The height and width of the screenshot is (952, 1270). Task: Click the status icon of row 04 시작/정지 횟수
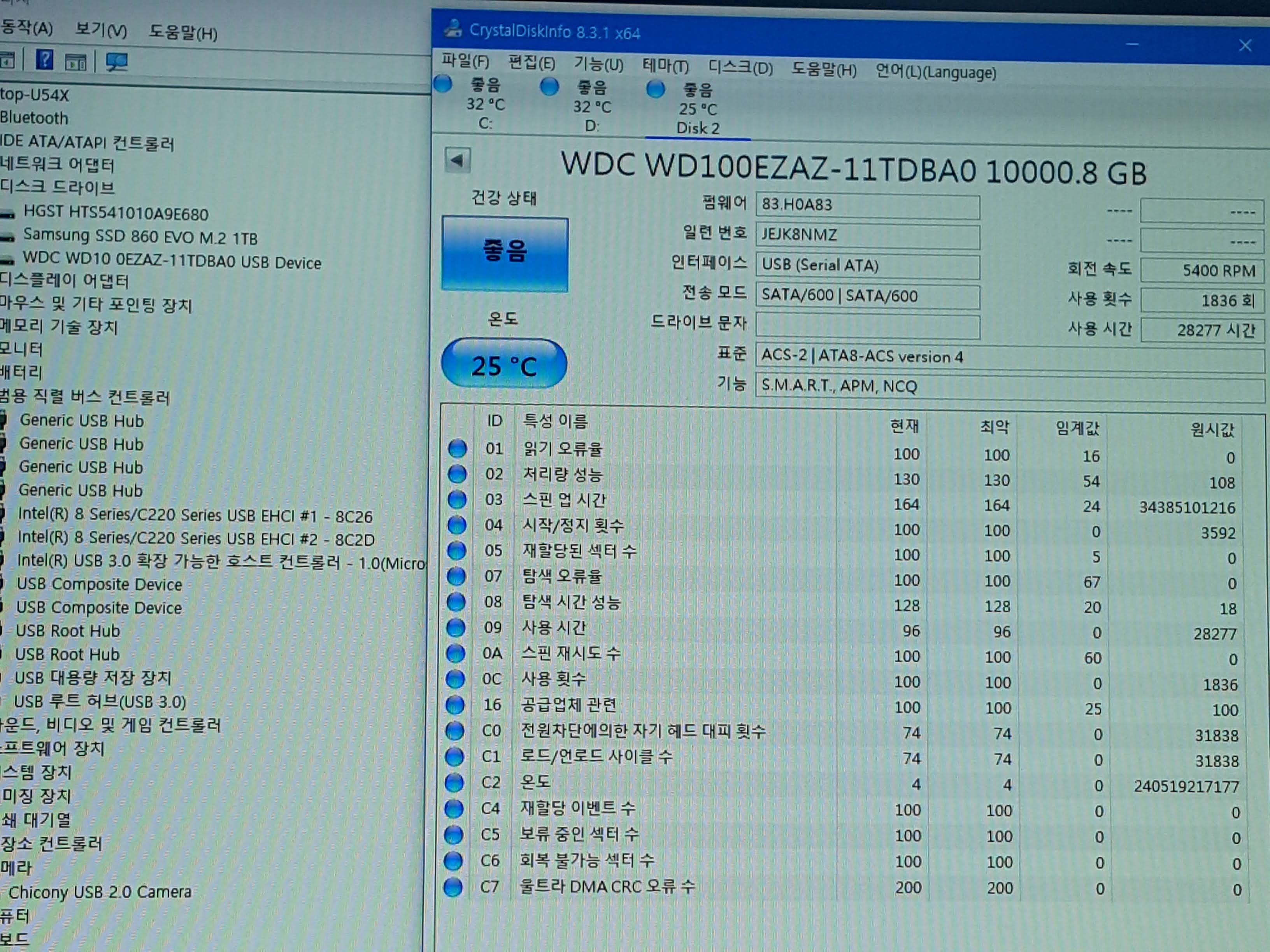point(457,525)
